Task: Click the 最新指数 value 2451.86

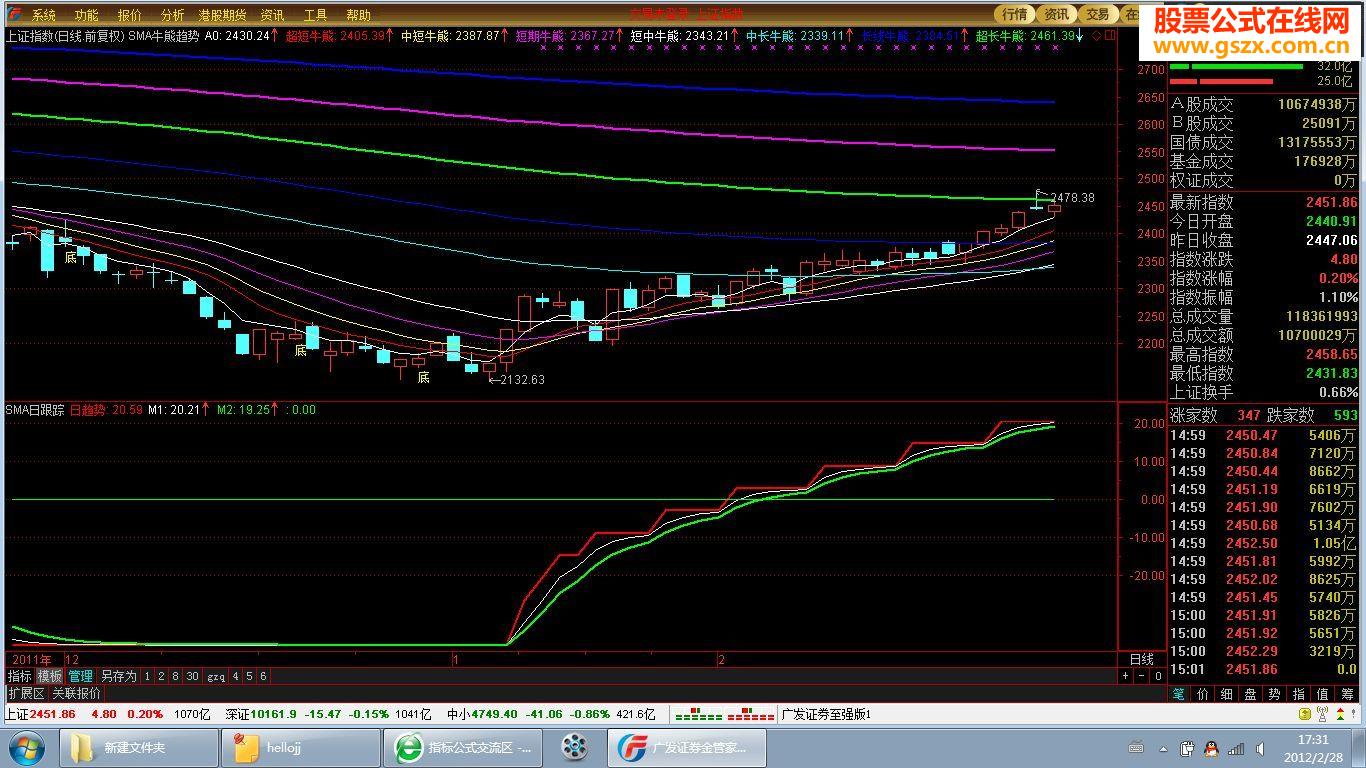Action: 1331,202
